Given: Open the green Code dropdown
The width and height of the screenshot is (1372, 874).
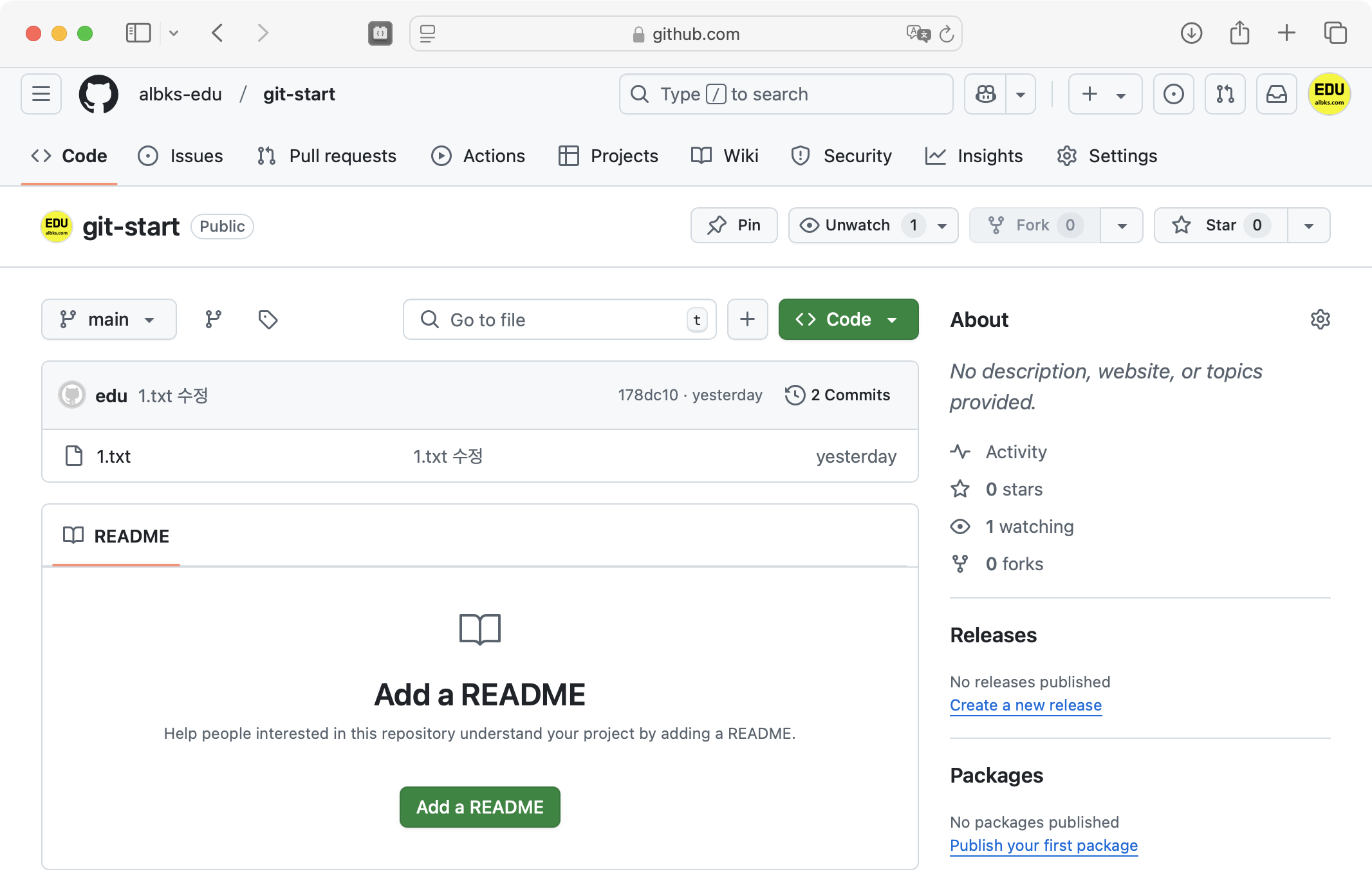Looking at the screenshot, I should pos(848,319).
